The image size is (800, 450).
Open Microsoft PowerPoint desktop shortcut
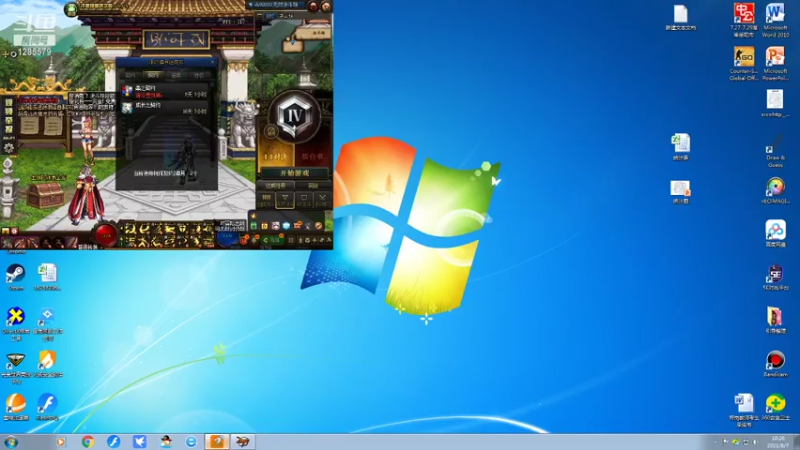775,63
